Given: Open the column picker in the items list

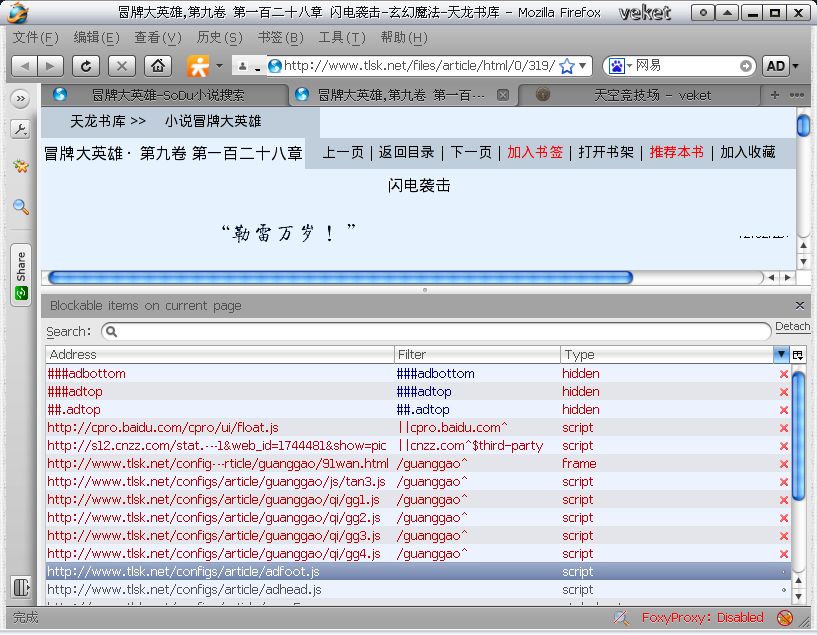Looking at the screenshot, I should point(798,355).
